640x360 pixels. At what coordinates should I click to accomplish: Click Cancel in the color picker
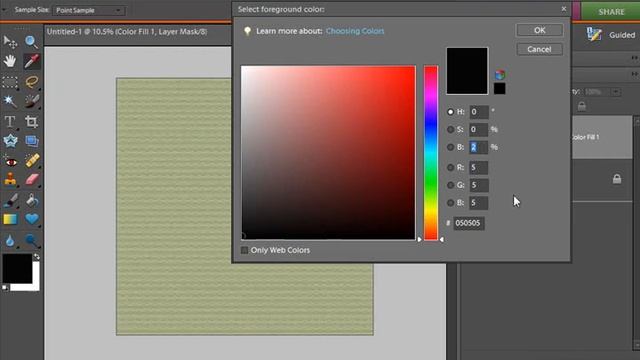coord(540,49)
